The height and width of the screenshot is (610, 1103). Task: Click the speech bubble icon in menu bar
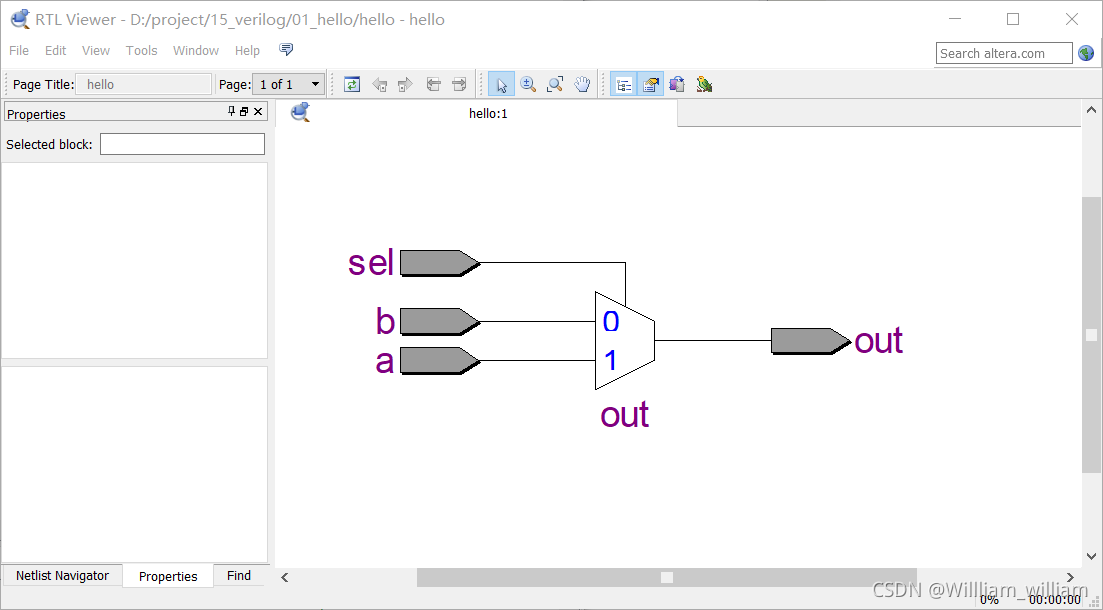point(286,49)
